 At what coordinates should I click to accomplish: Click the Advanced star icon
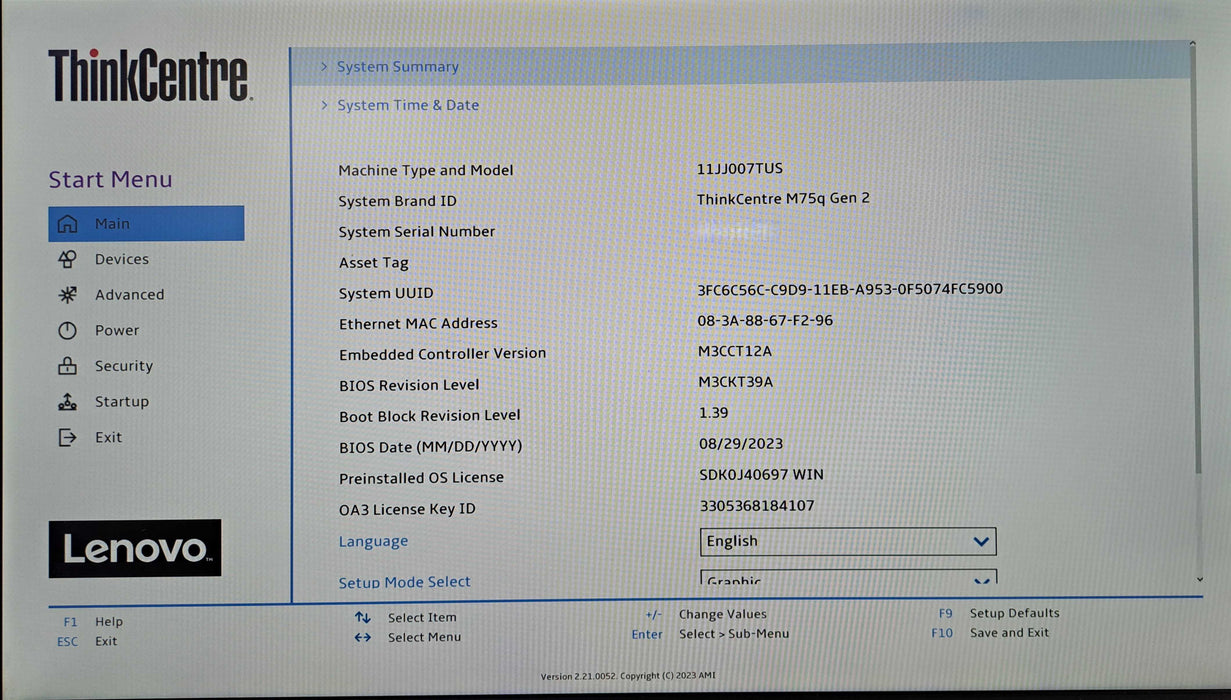(67, 295)
